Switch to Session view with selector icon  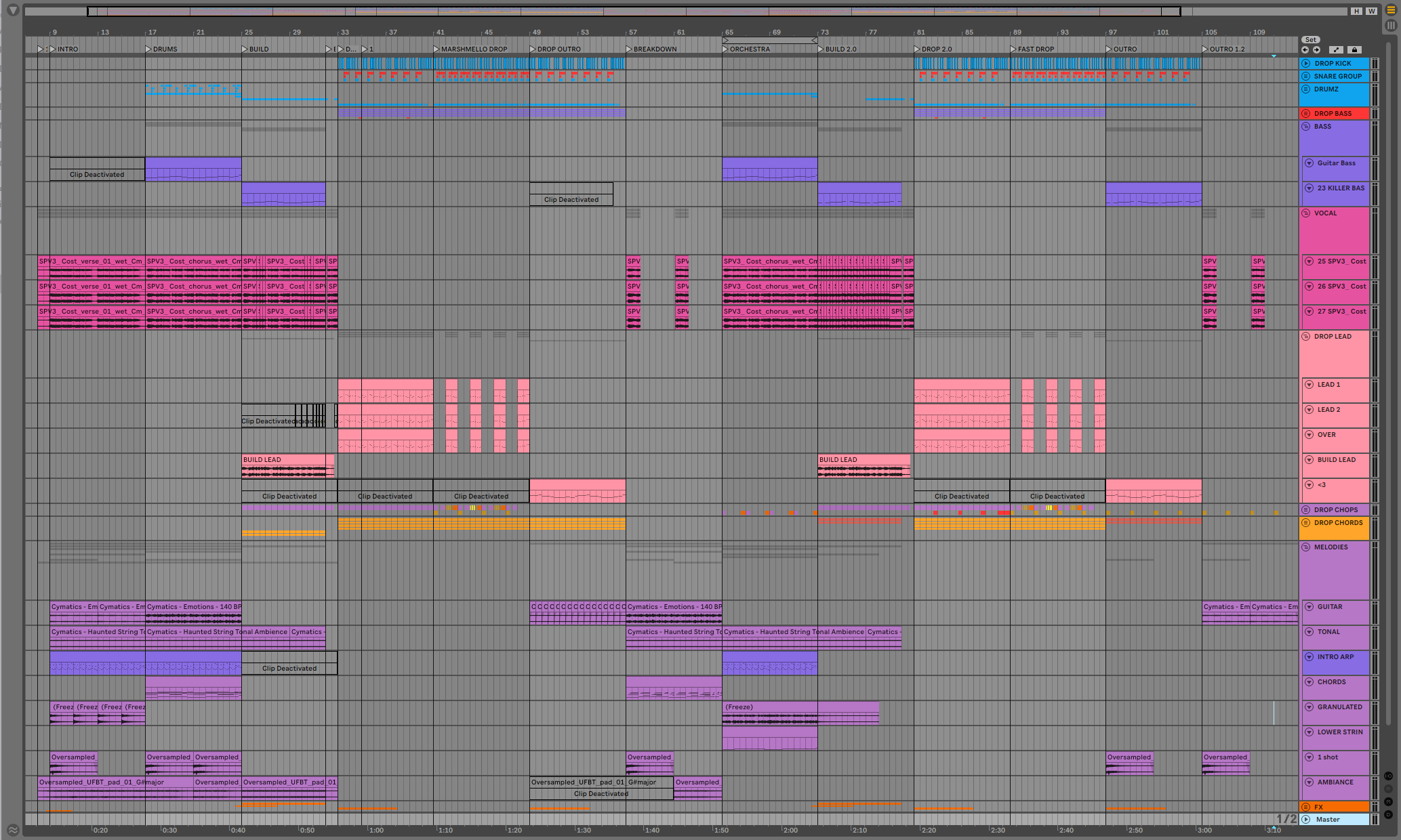pos(1391,25)
